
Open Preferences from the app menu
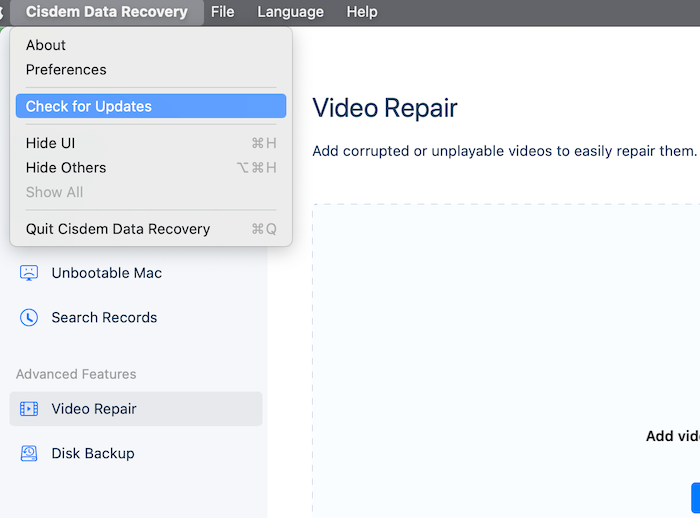pos(66,70)
